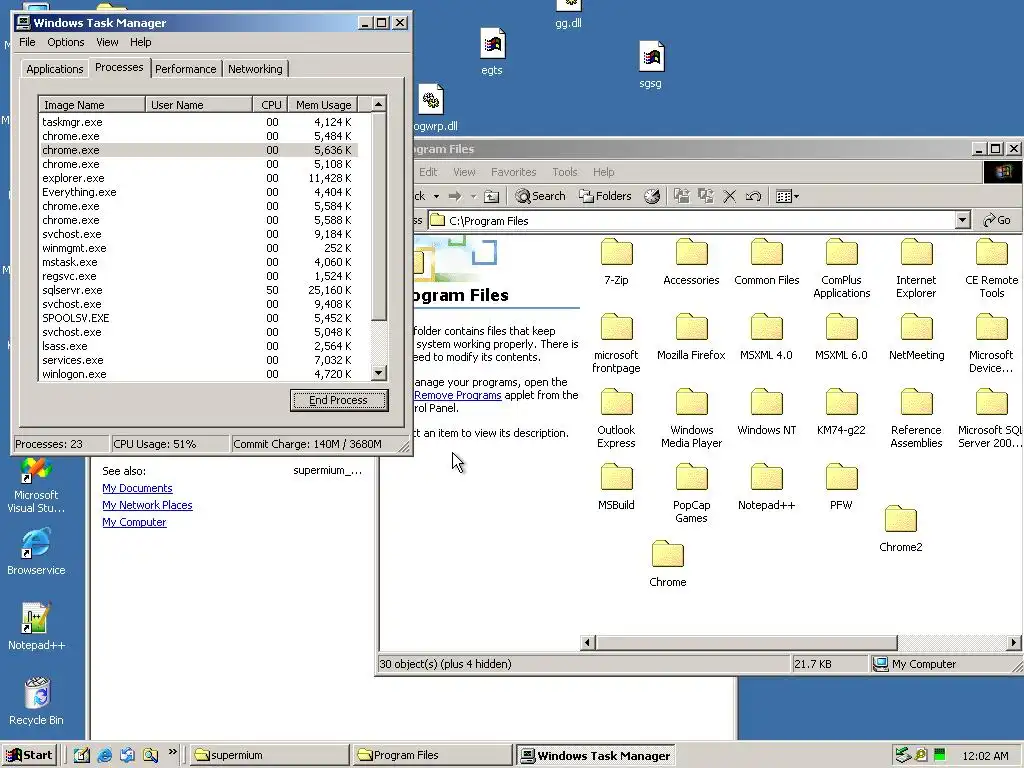The image size is (1024, 768).
Task: Sort processes by CPU column
Action: tap(270, 104)
